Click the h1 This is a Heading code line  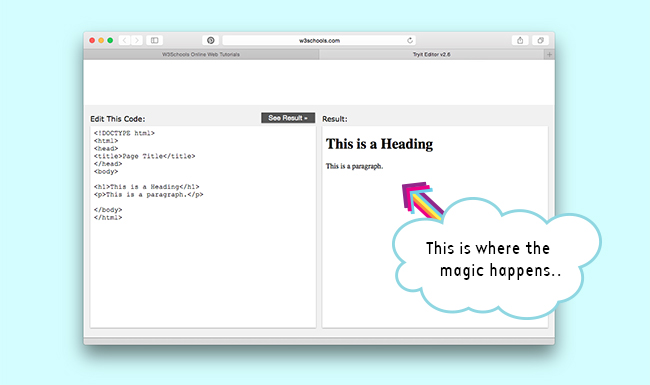tap(146, 187)
